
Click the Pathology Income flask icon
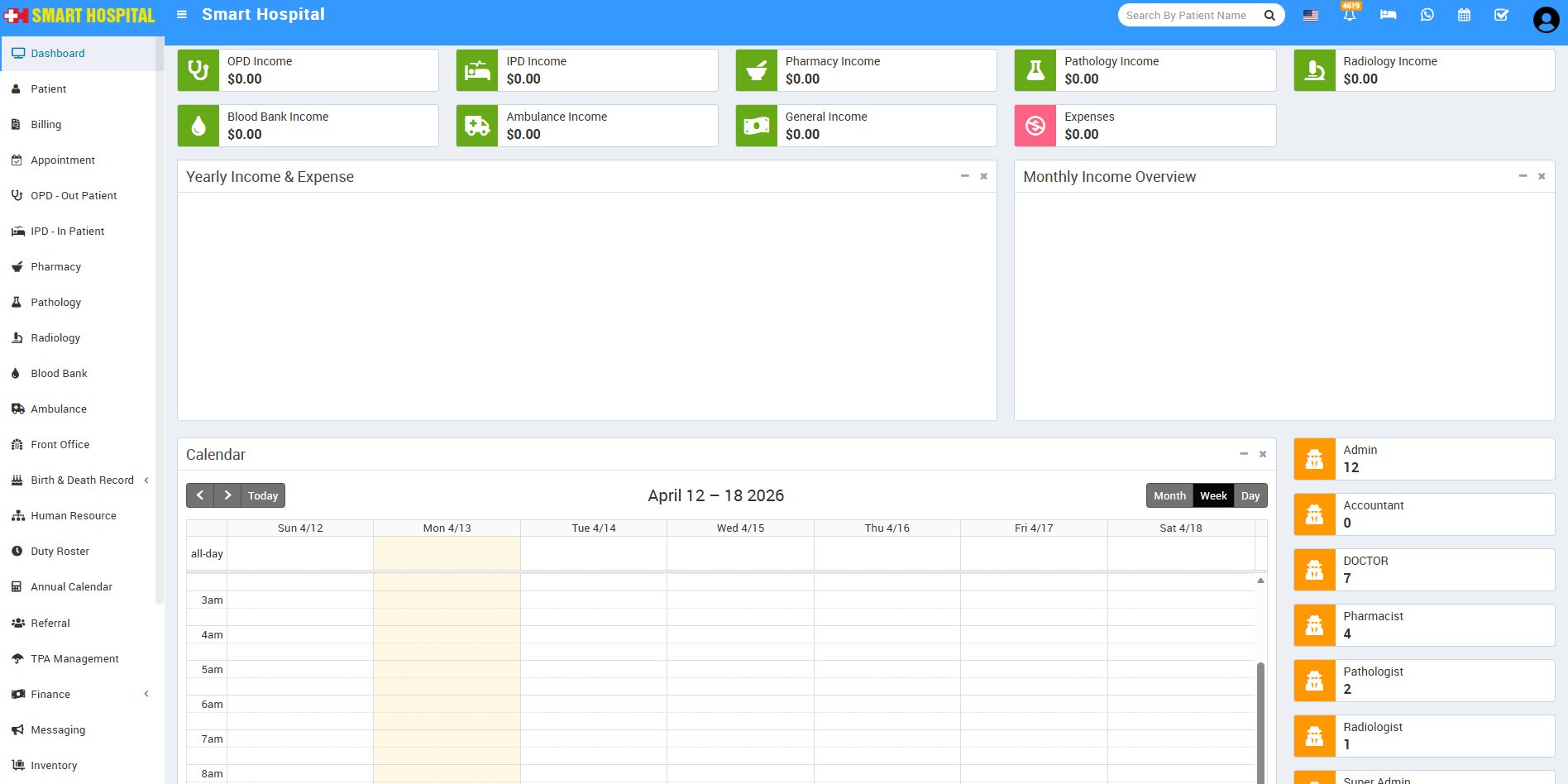point(1035,70)
